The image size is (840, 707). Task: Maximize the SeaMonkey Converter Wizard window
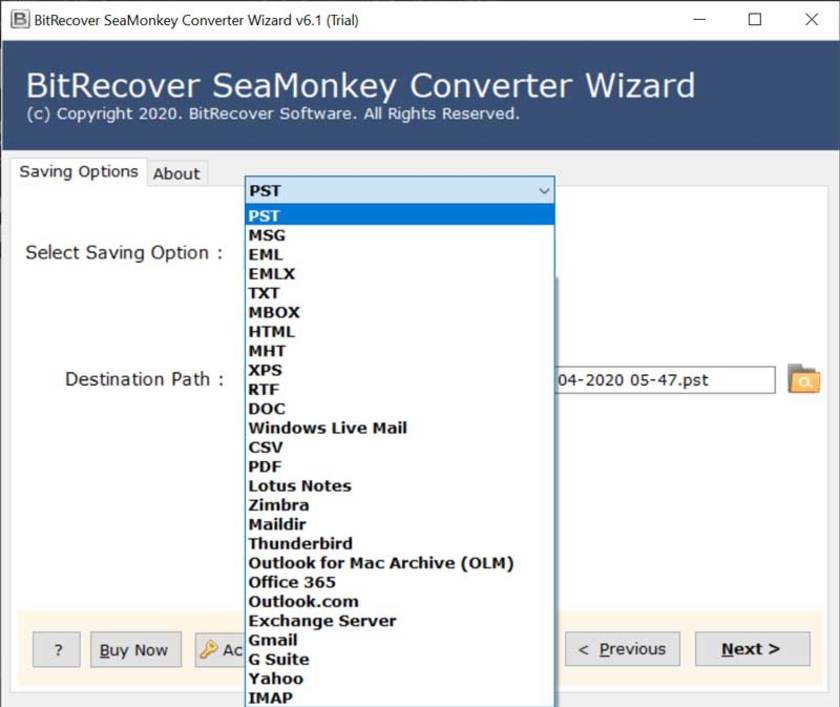coord(755,20)
